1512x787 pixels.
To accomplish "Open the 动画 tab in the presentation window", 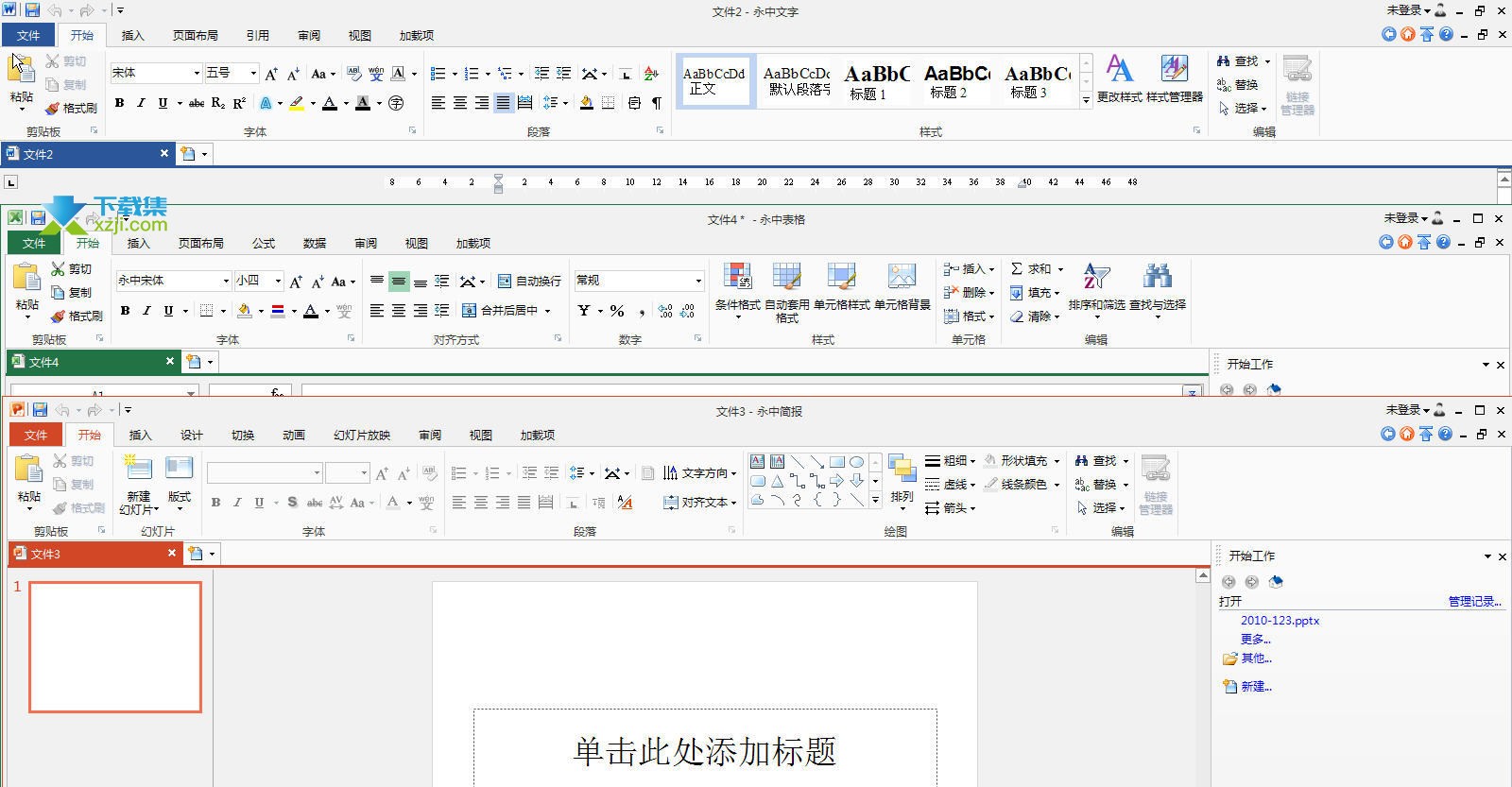I will point(294,436).
